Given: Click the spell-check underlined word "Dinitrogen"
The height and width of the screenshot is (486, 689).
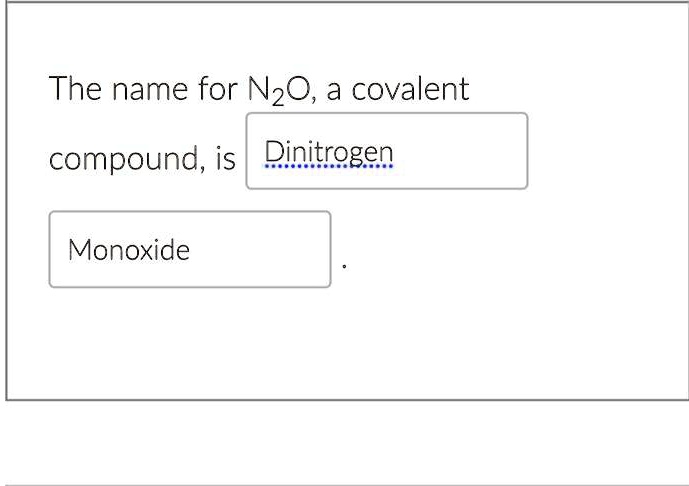Looking at the screenshot, I should [x=329, y=151].
